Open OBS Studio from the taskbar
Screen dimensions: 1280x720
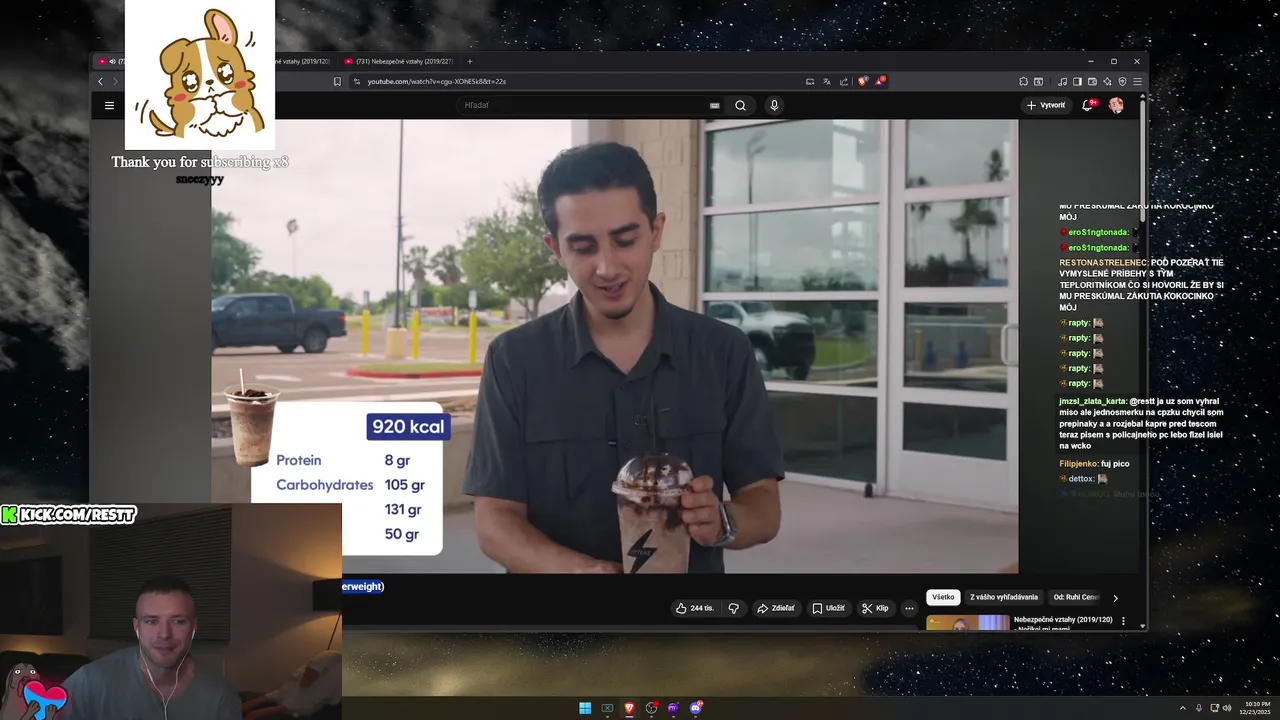click(x=651, y=708)
